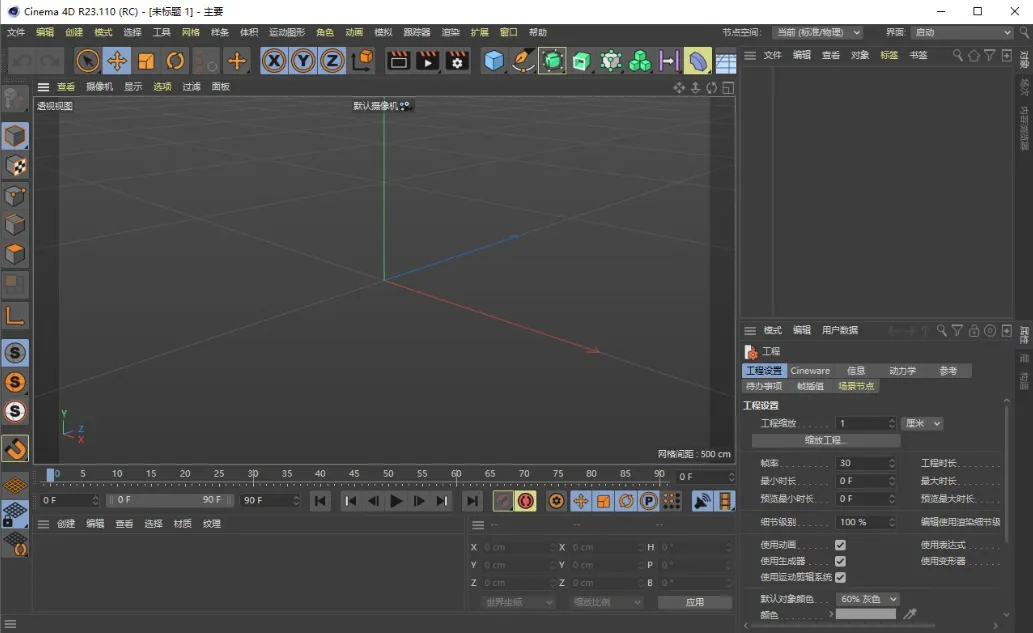This screenshot has width=1033, height=633.
Task: Click the Scale tool icon
Action: tap(147, 61)
